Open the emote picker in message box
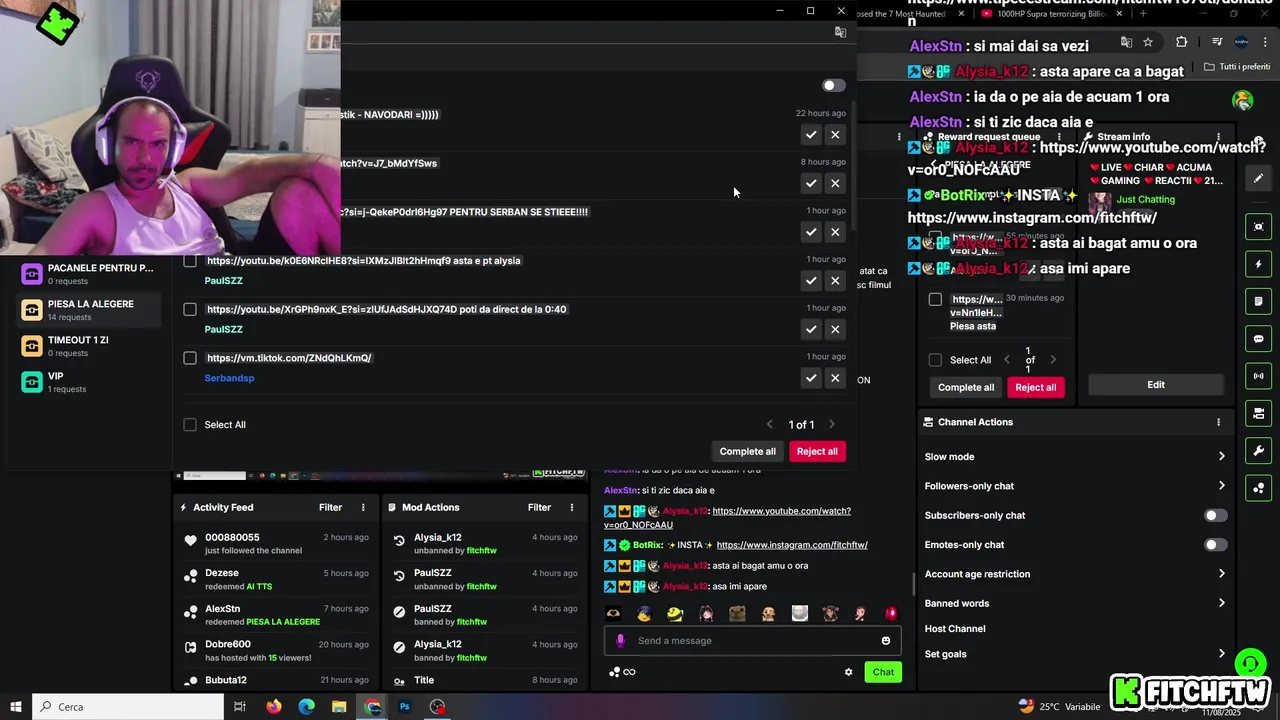This screenshot has width=1280, height=720. [886, 641]
